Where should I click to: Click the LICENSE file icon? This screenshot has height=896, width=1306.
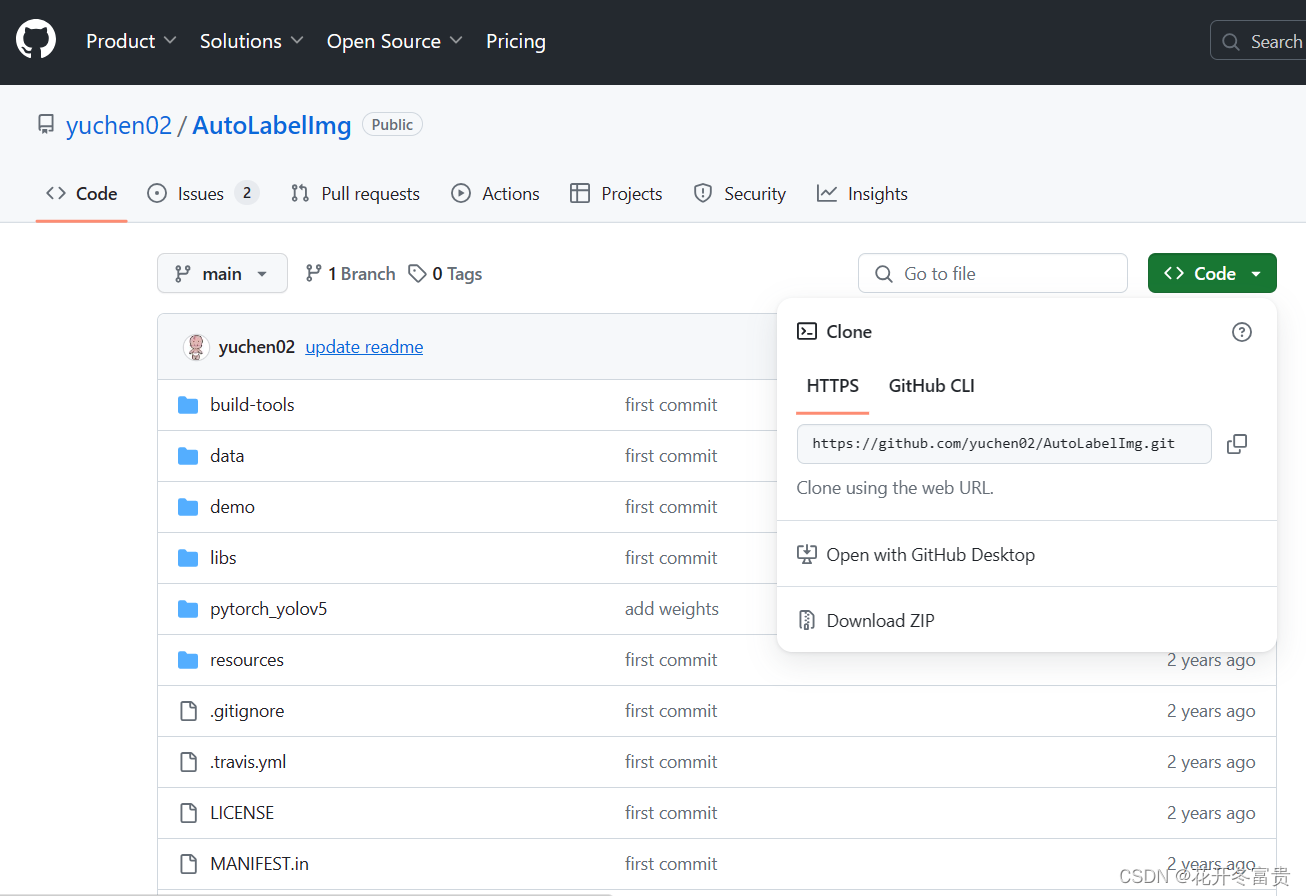(188, 813)
